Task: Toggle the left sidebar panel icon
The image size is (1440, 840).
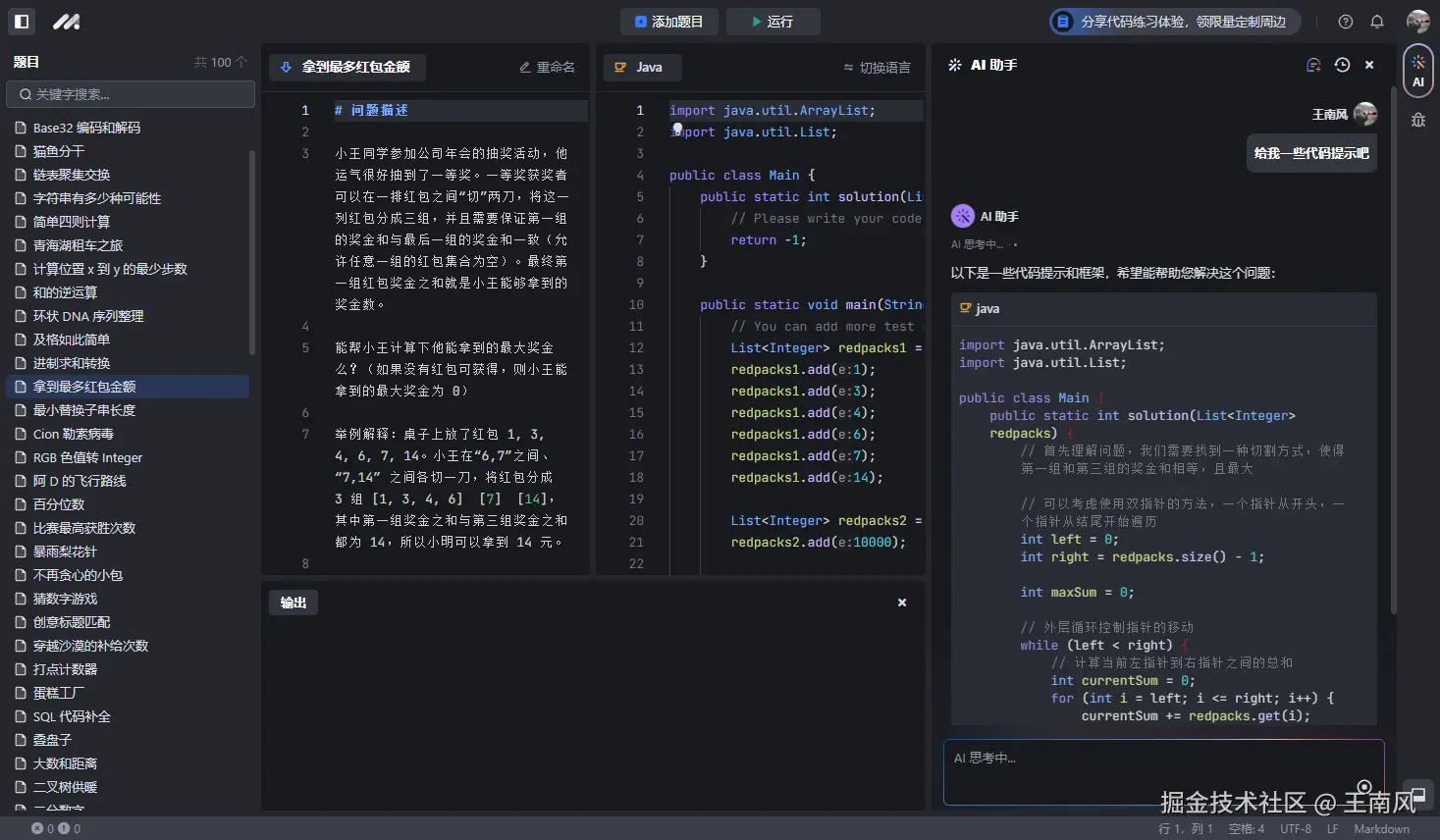Action: click(x=22, y=22)
